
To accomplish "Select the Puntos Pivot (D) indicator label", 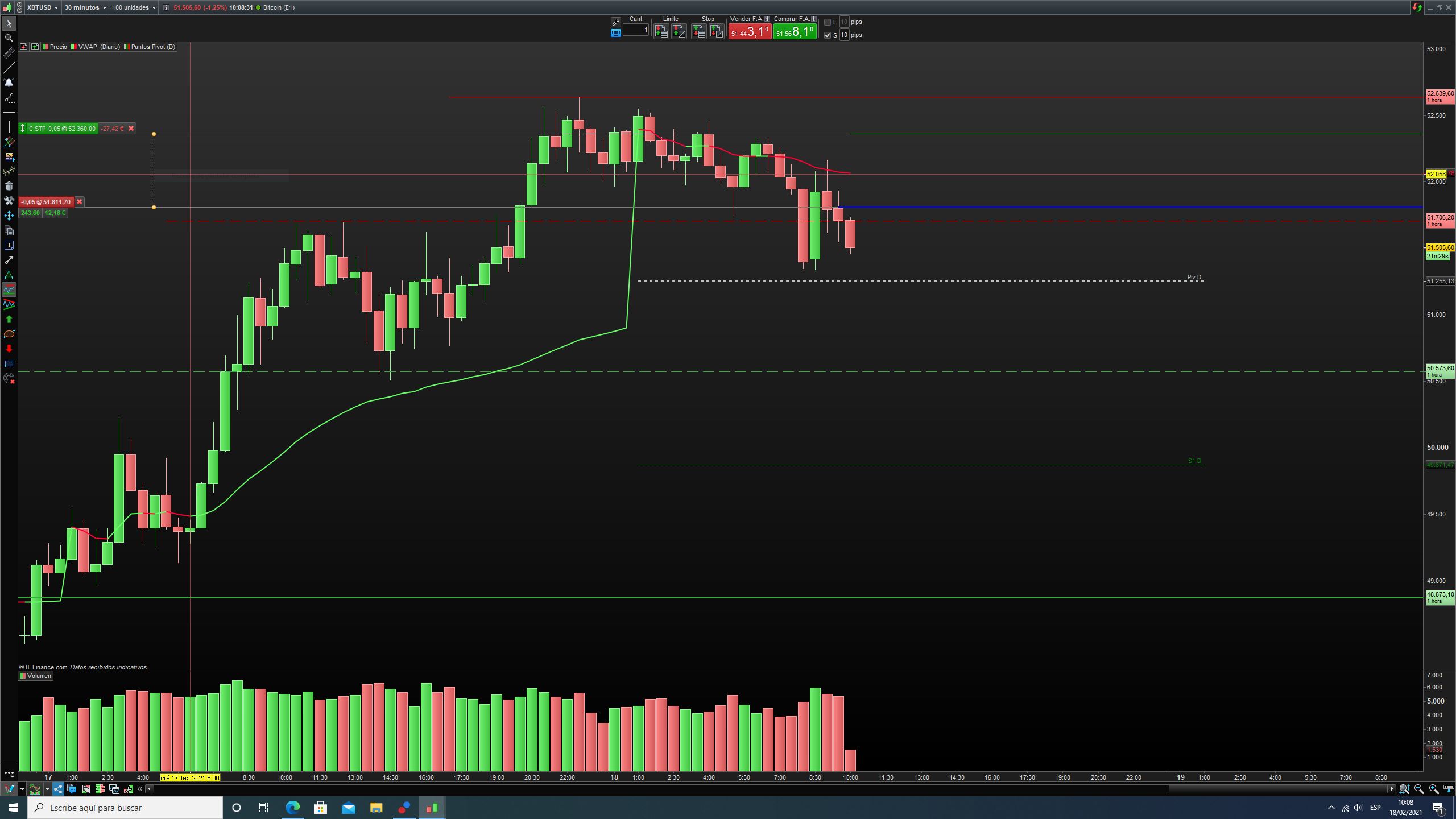I will [x=152, y=47].
